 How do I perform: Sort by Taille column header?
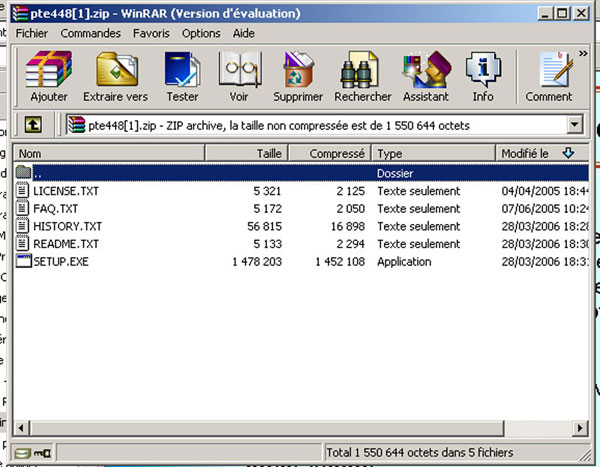point(247,153)
